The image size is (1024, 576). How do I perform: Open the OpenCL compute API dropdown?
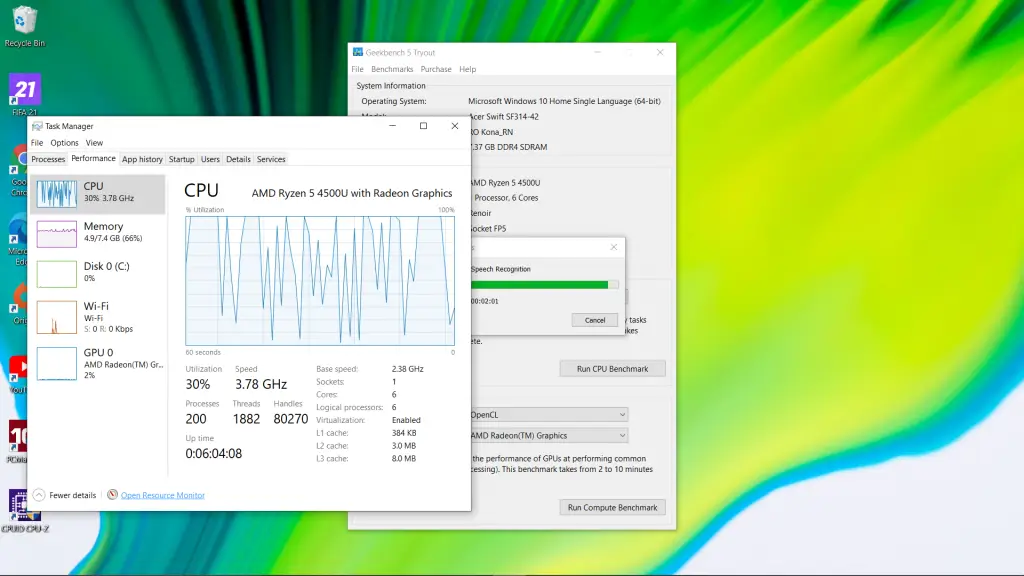549,415
